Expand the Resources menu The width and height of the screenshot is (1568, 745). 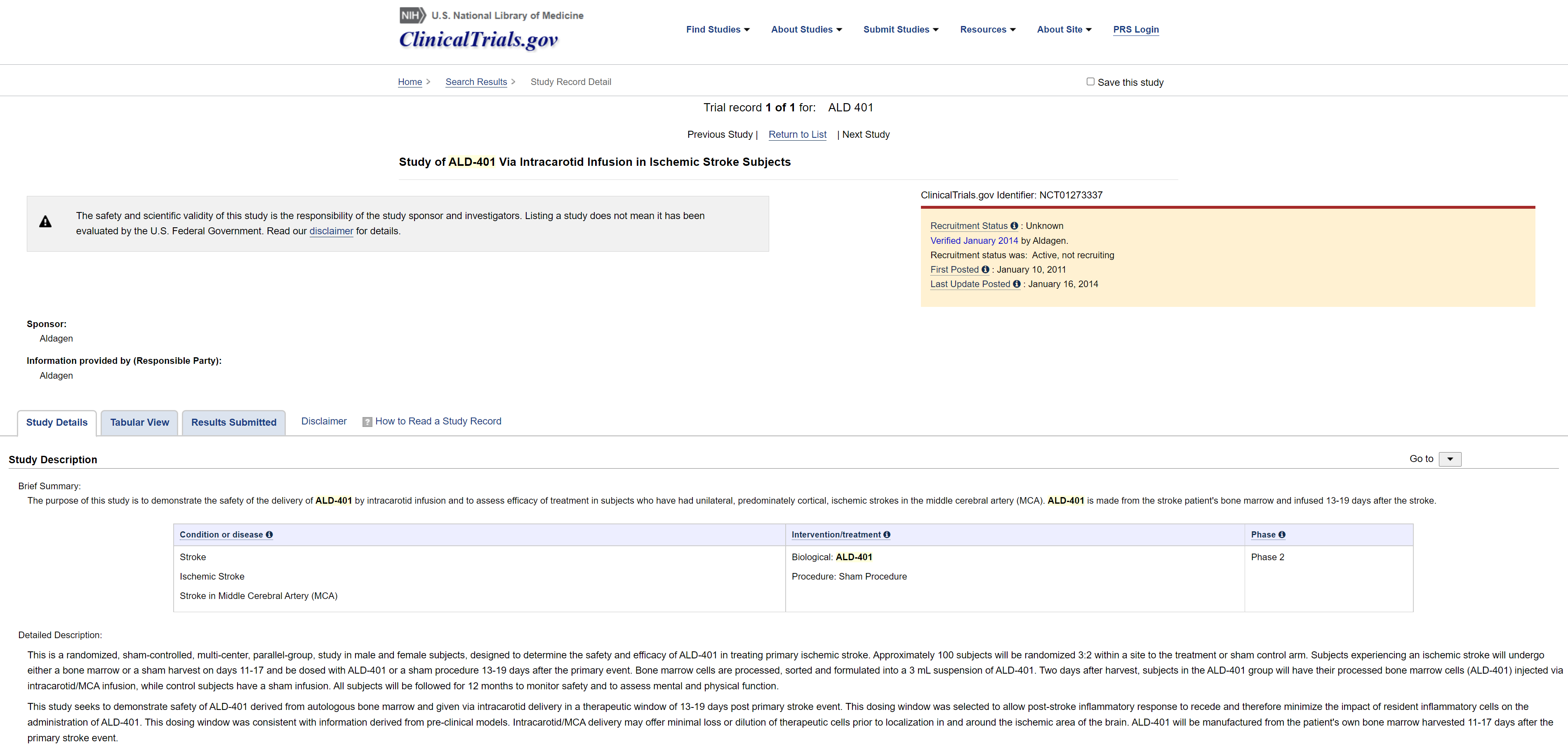pyautogui.click(x=988, y=29)
